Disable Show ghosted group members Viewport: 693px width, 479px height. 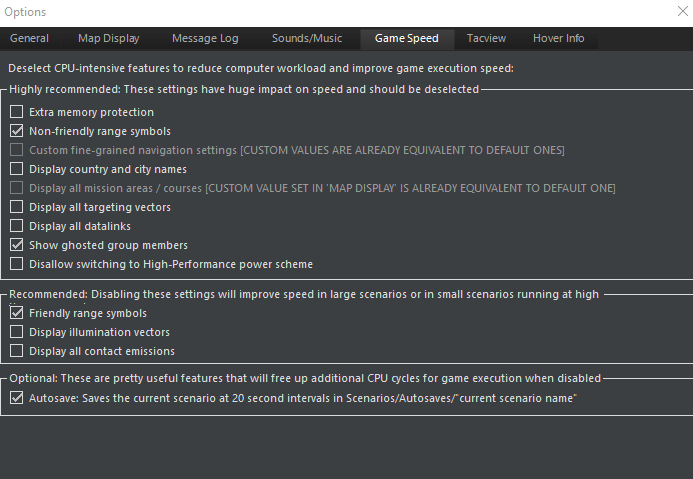click(x=17, y=246)
